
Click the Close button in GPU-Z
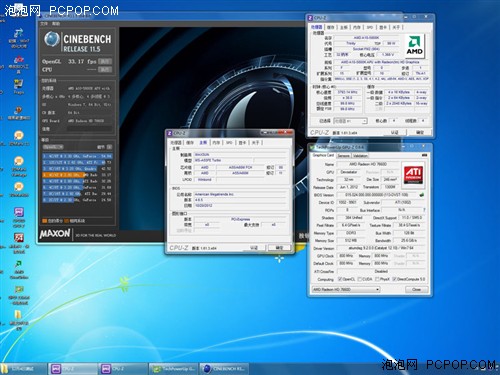[x=417, y=289]
